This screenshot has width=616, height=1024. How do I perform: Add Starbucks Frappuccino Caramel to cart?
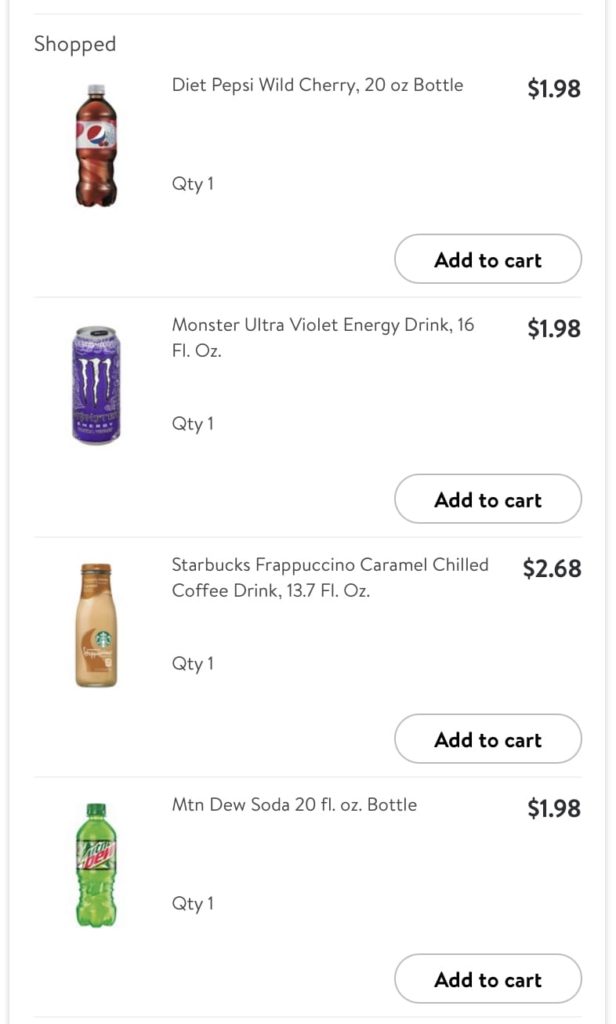[x=487, y=740]
